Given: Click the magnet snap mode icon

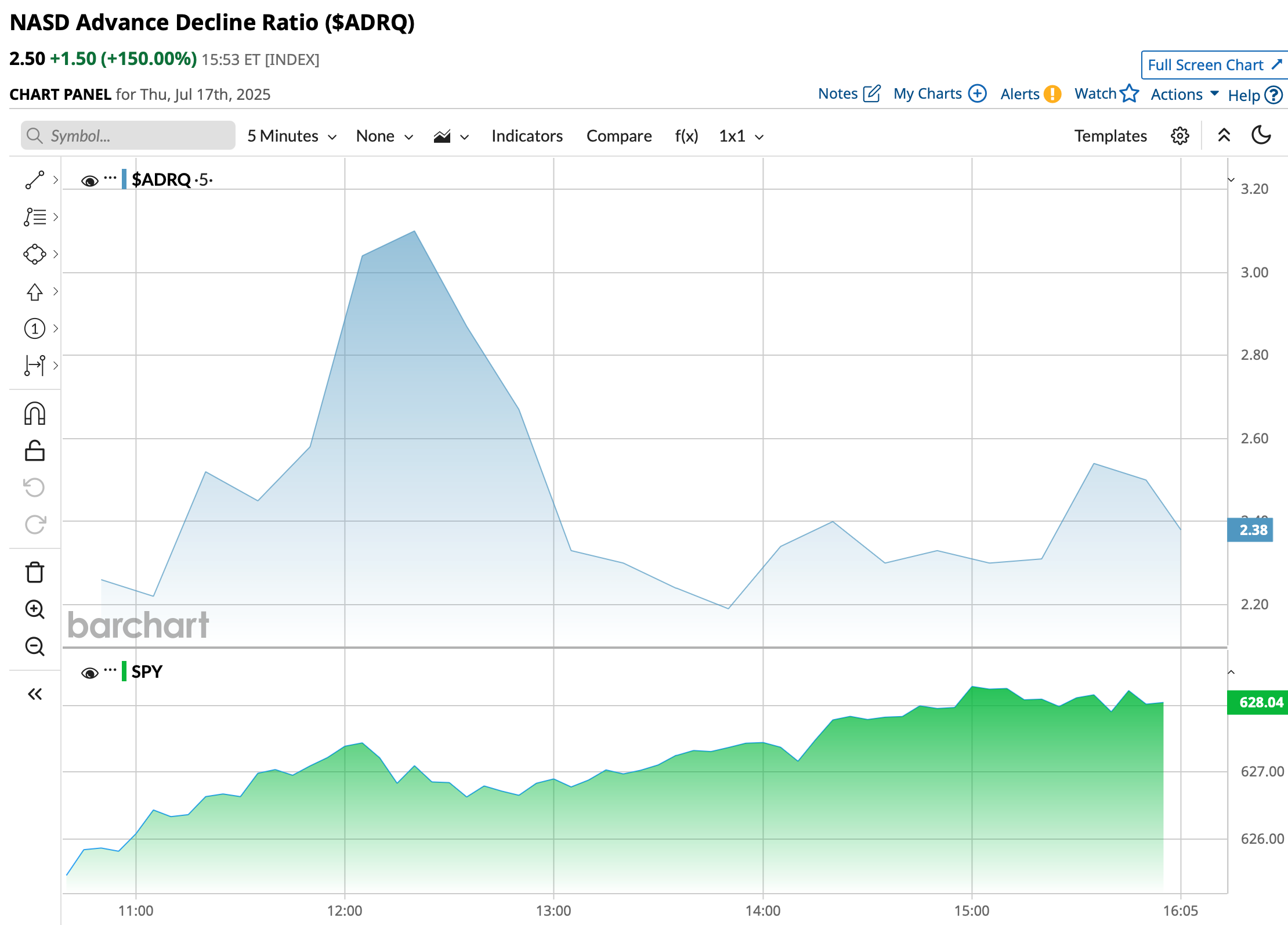Looking at the screenshot, I should point(35,414).
